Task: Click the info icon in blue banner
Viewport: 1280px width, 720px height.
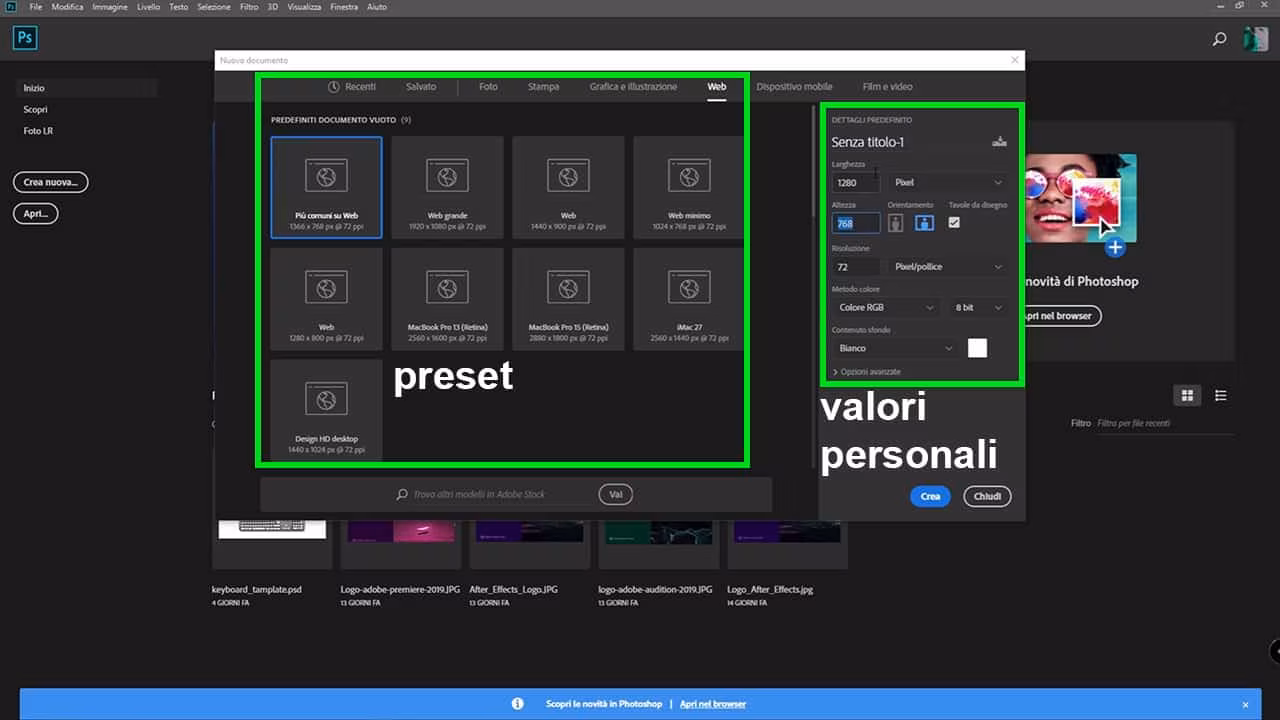Action: [517, 704]
